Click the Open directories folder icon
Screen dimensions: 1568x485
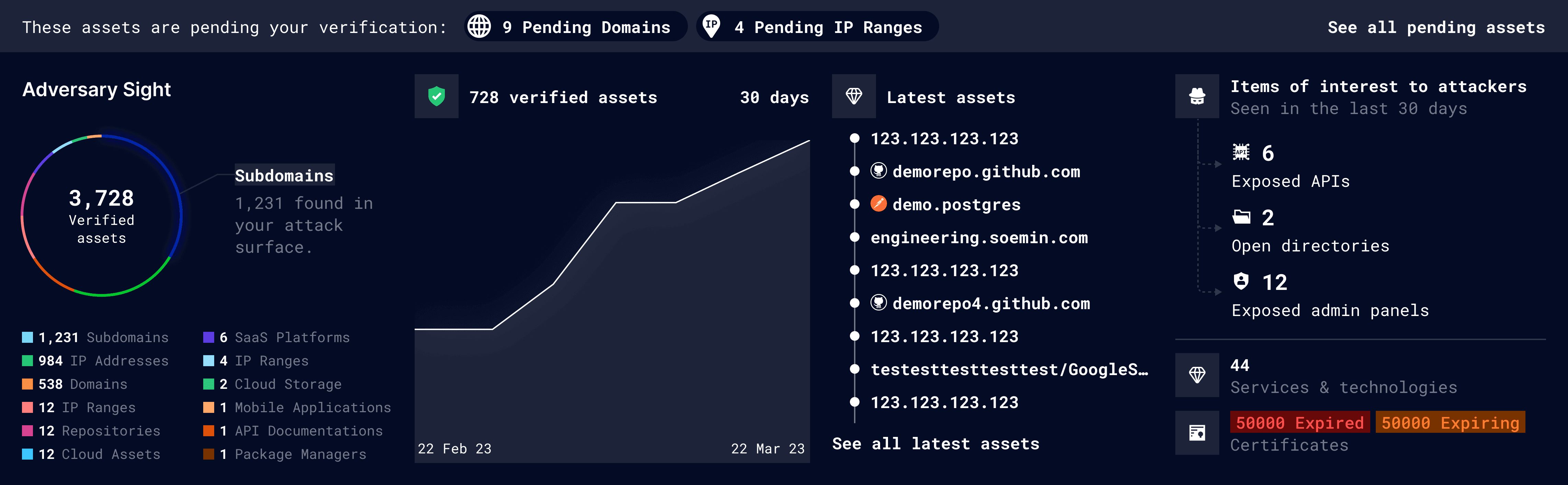pos(1241,217)
